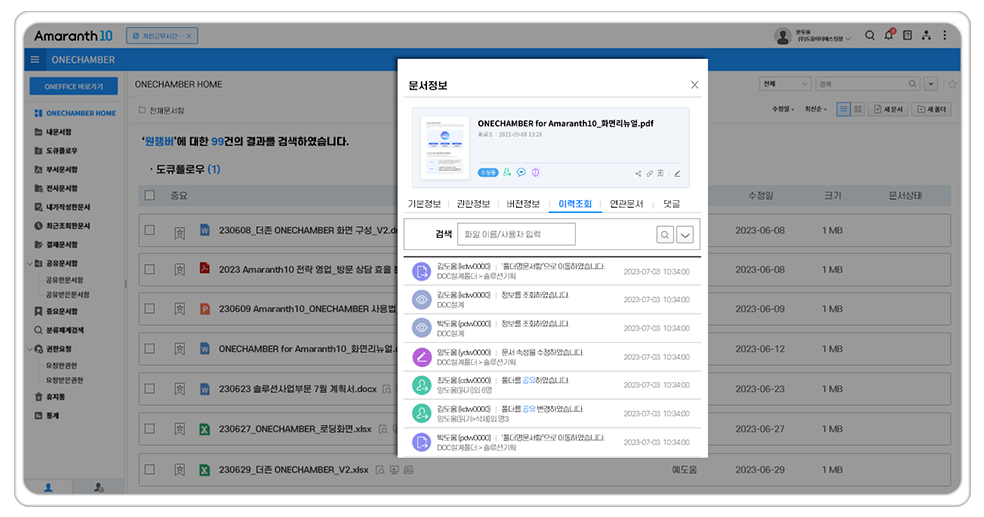
Task: Collapse the 공유문서함 tree node
Action: coord(29,264)
